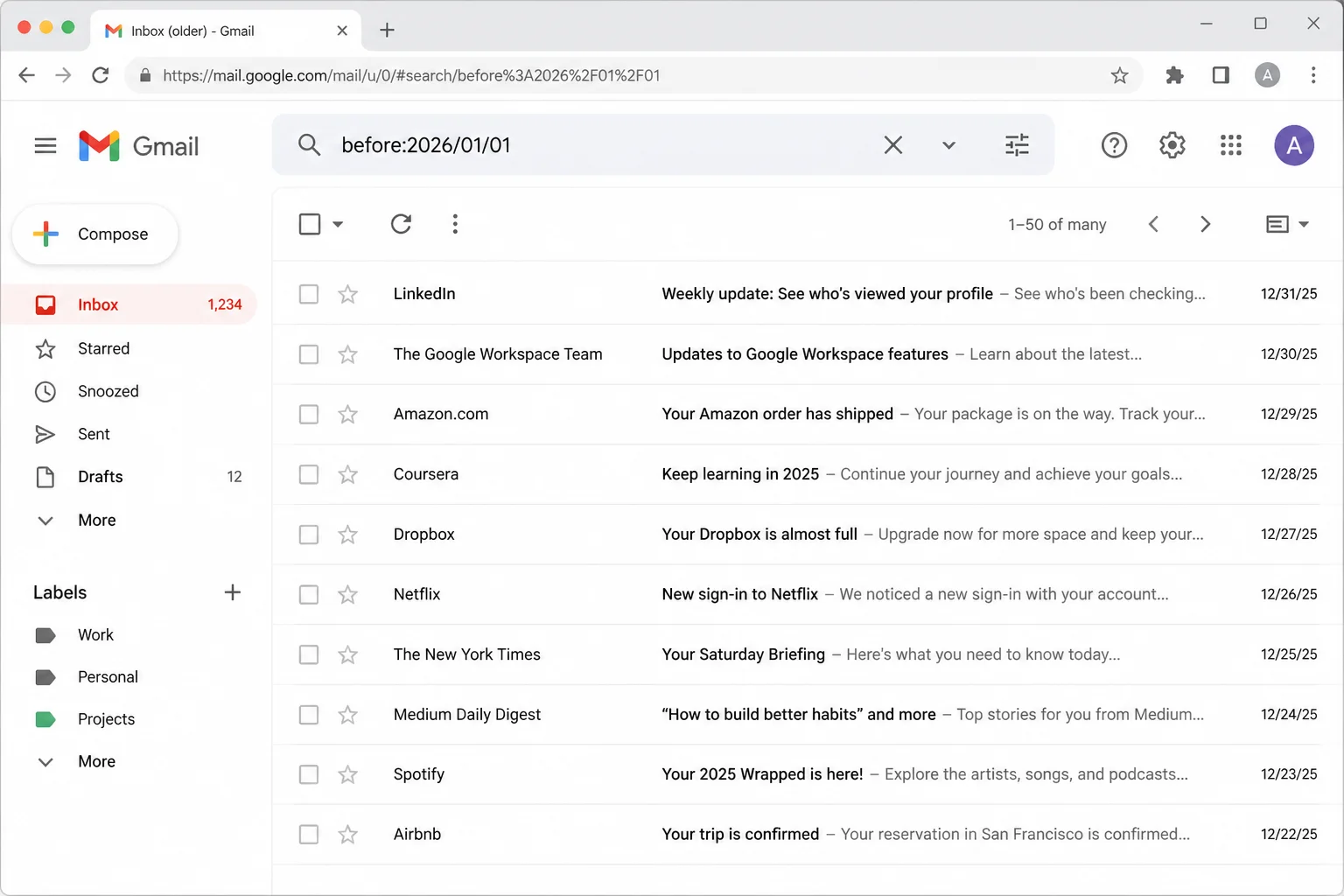Check the Dropbox email checkbox
The height and width of the screenshot is (896, 1344).
pos(309,535)
